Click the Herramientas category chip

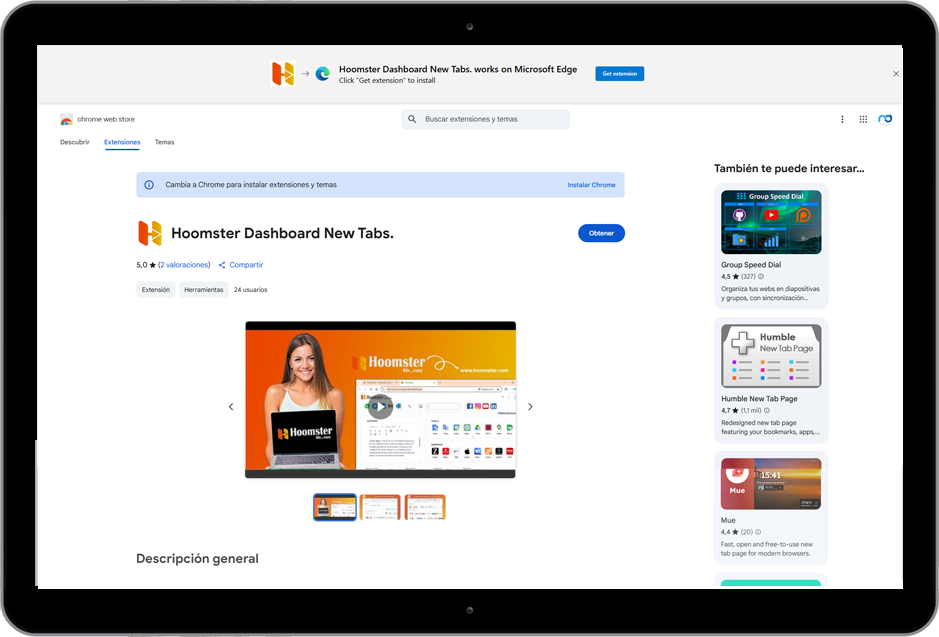tap(204, 290)
